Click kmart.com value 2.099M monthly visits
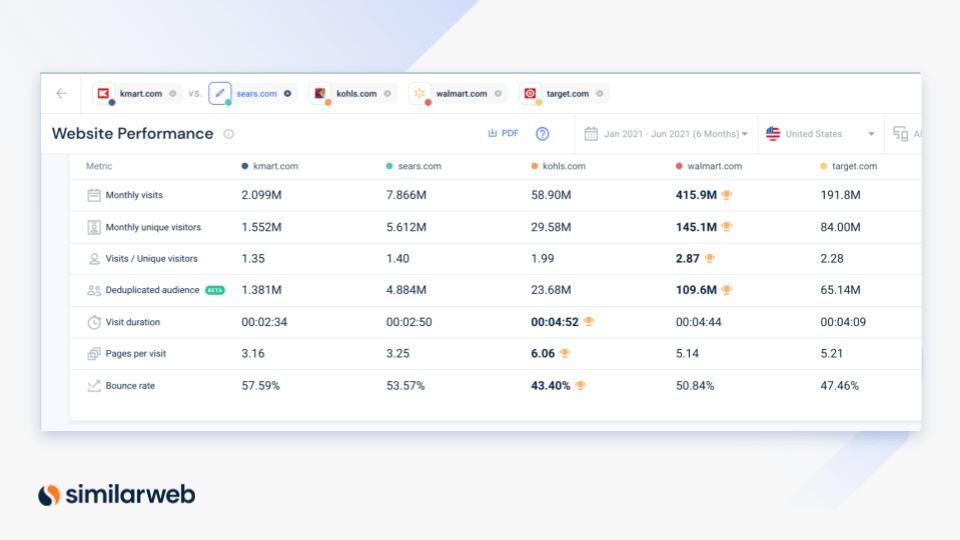This screenshot has height=540, width=960. [x=261, y=195]
